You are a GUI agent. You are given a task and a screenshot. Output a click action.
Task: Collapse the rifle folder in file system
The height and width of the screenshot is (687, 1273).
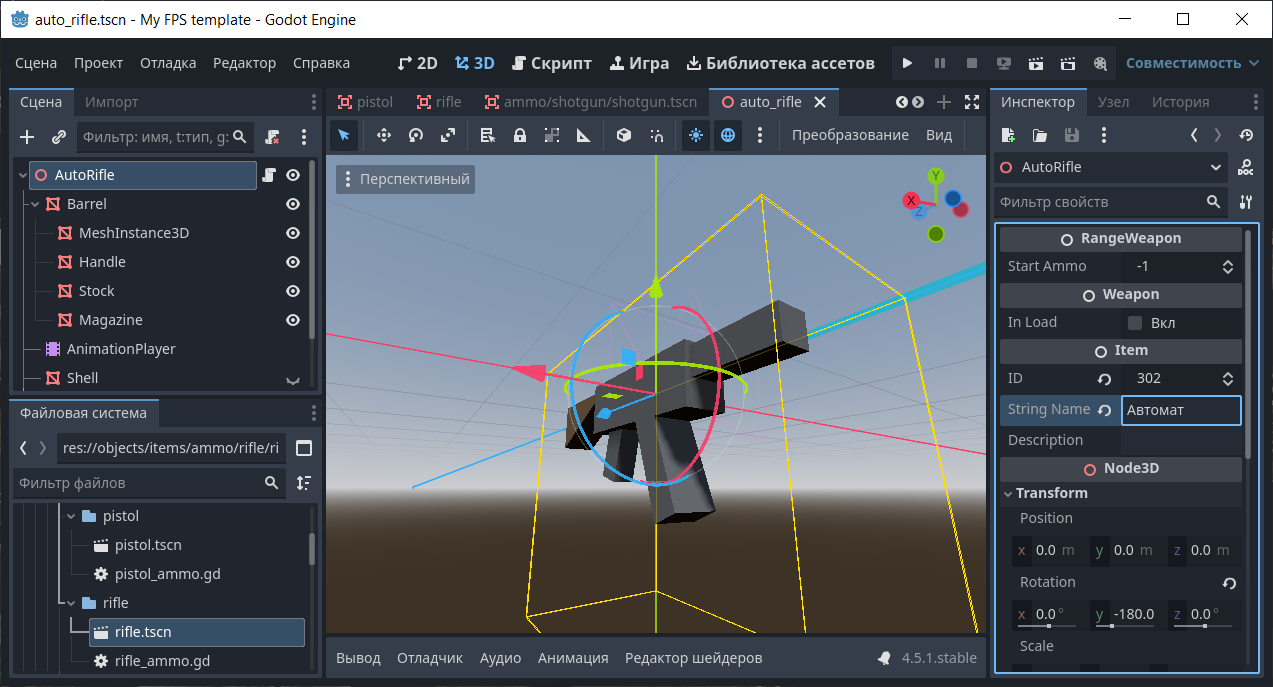tap(71, 603)
